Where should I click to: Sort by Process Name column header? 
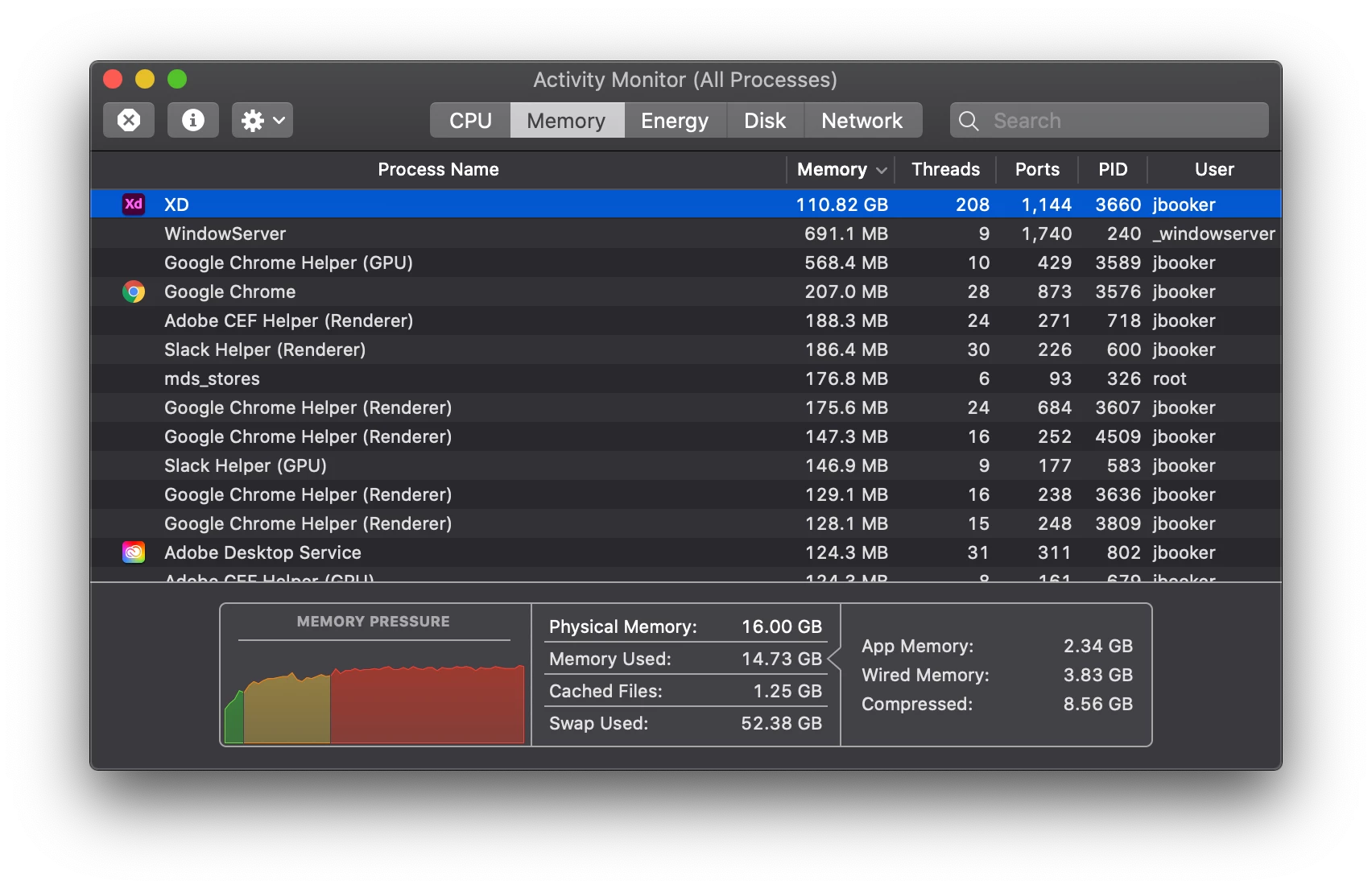click(x=439, y=169)
